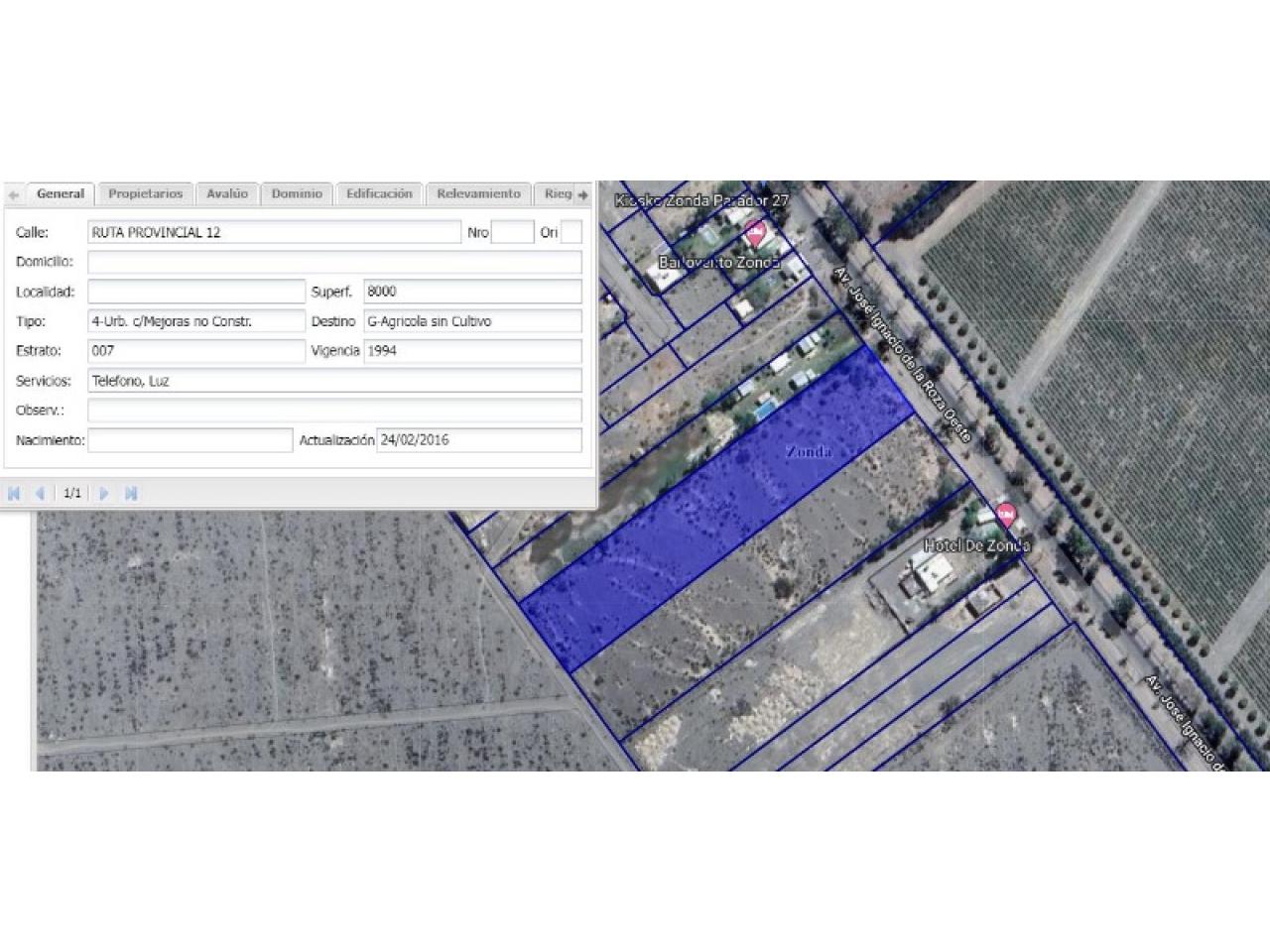Viewport: 1270px width, 952px height.
Task: Open the partially visible Rieg tab
Action: pyautogui.click(x=554, y=194)
